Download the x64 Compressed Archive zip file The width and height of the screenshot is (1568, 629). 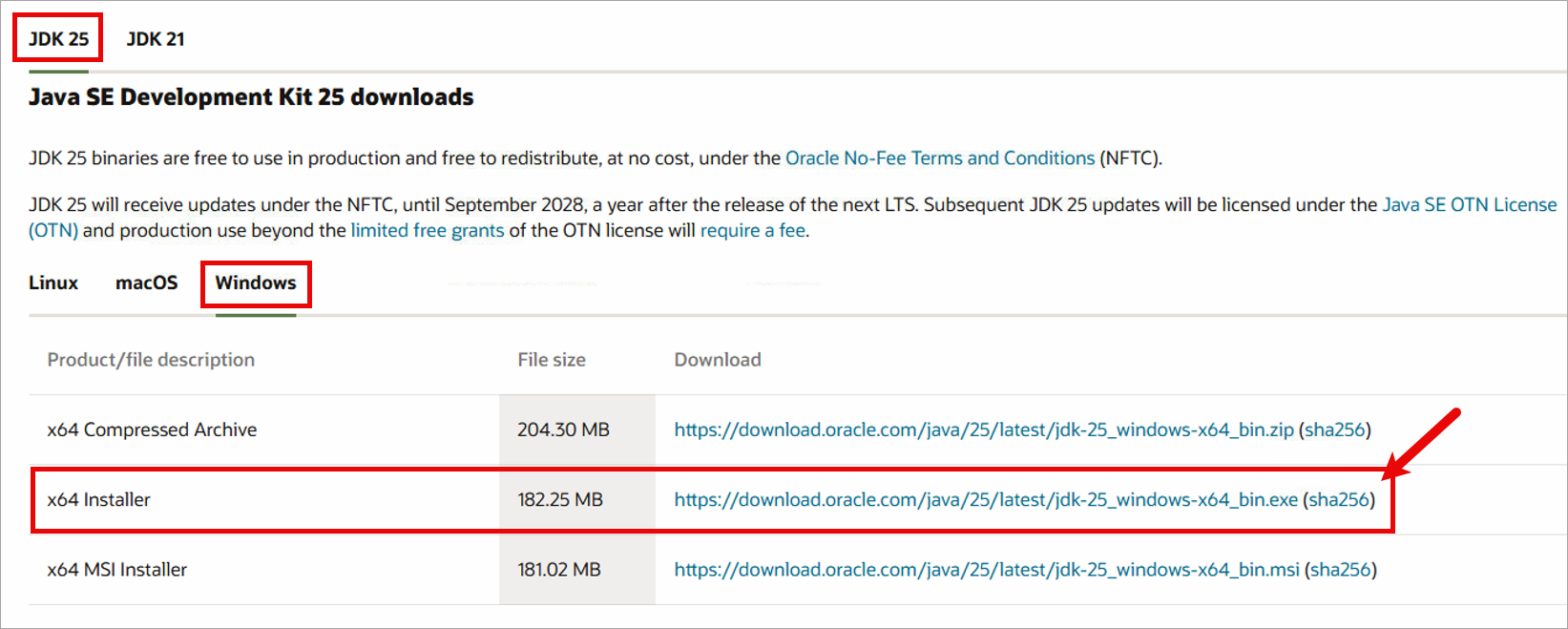pyautogui.click(x=983, y=430)
